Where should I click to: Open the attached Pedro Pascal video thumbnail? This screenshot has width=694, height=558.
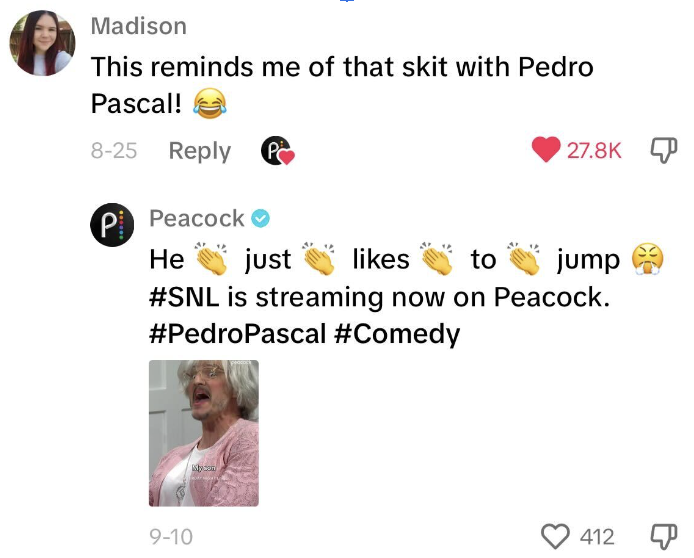point(204,433)
